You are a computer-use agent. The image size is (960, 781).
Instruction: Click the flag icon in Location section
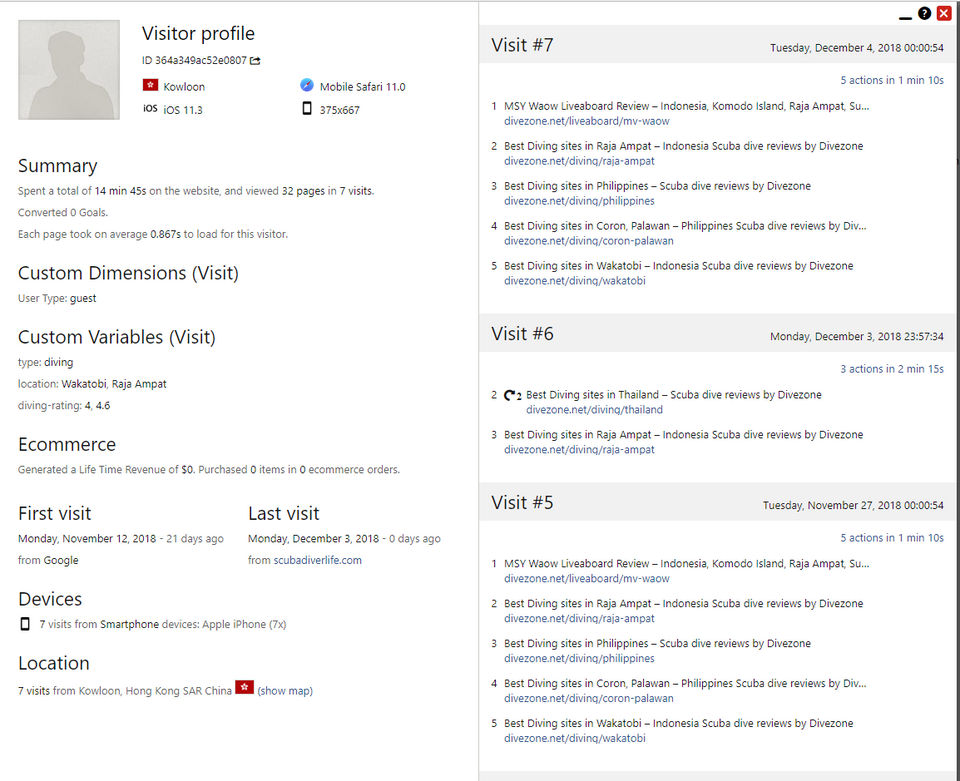click(x=244, y=688)
